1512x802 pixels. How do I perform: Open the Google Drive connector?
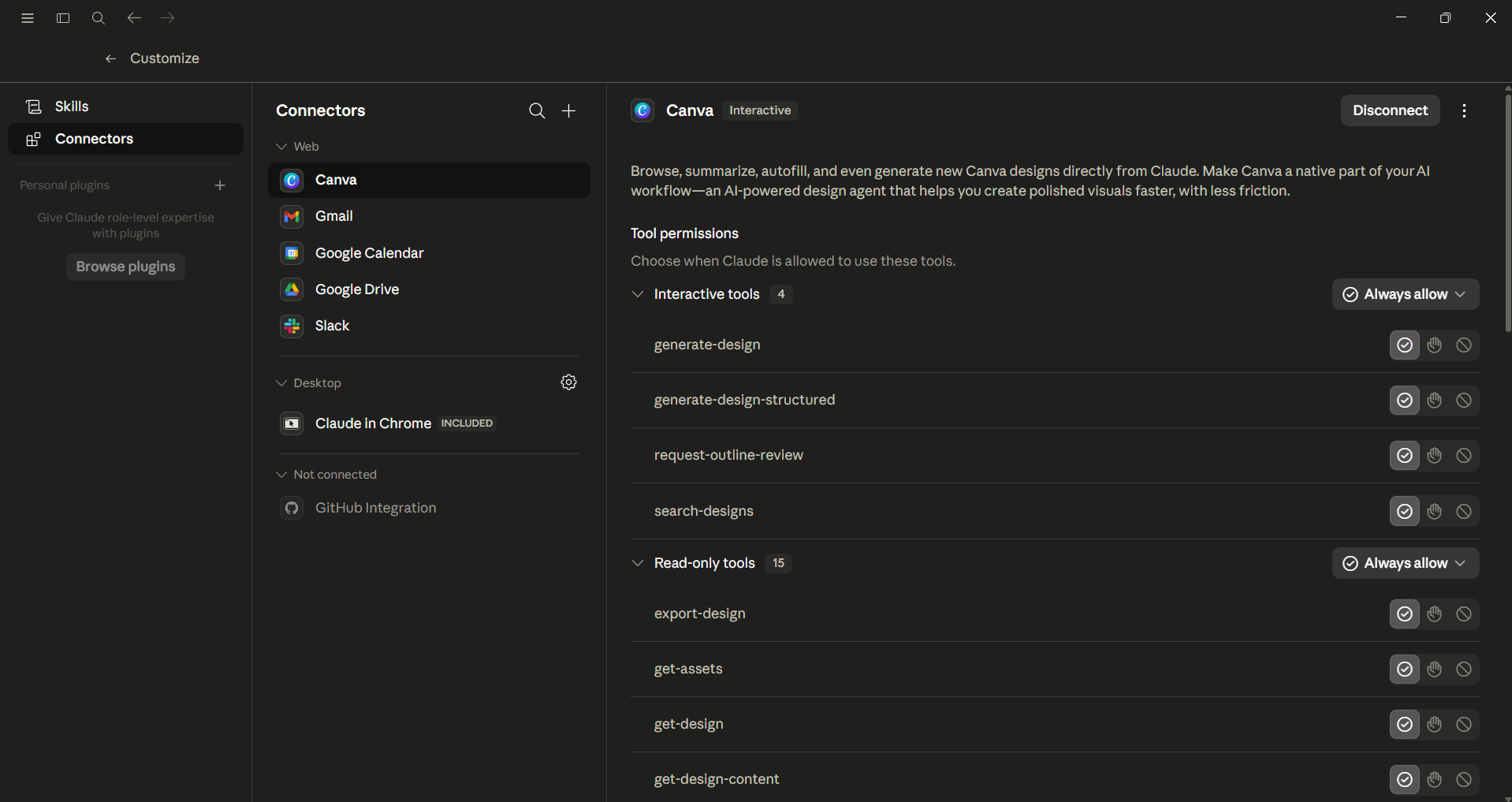tap(429, 289)
